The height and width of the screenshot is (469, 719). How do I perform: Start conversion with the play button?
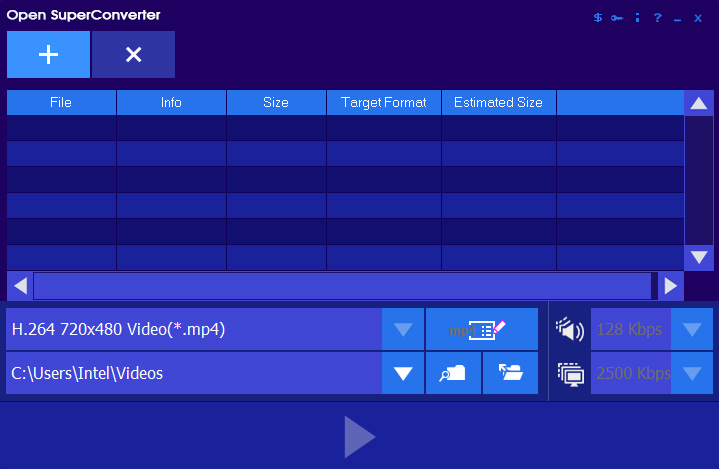point(359,437)
